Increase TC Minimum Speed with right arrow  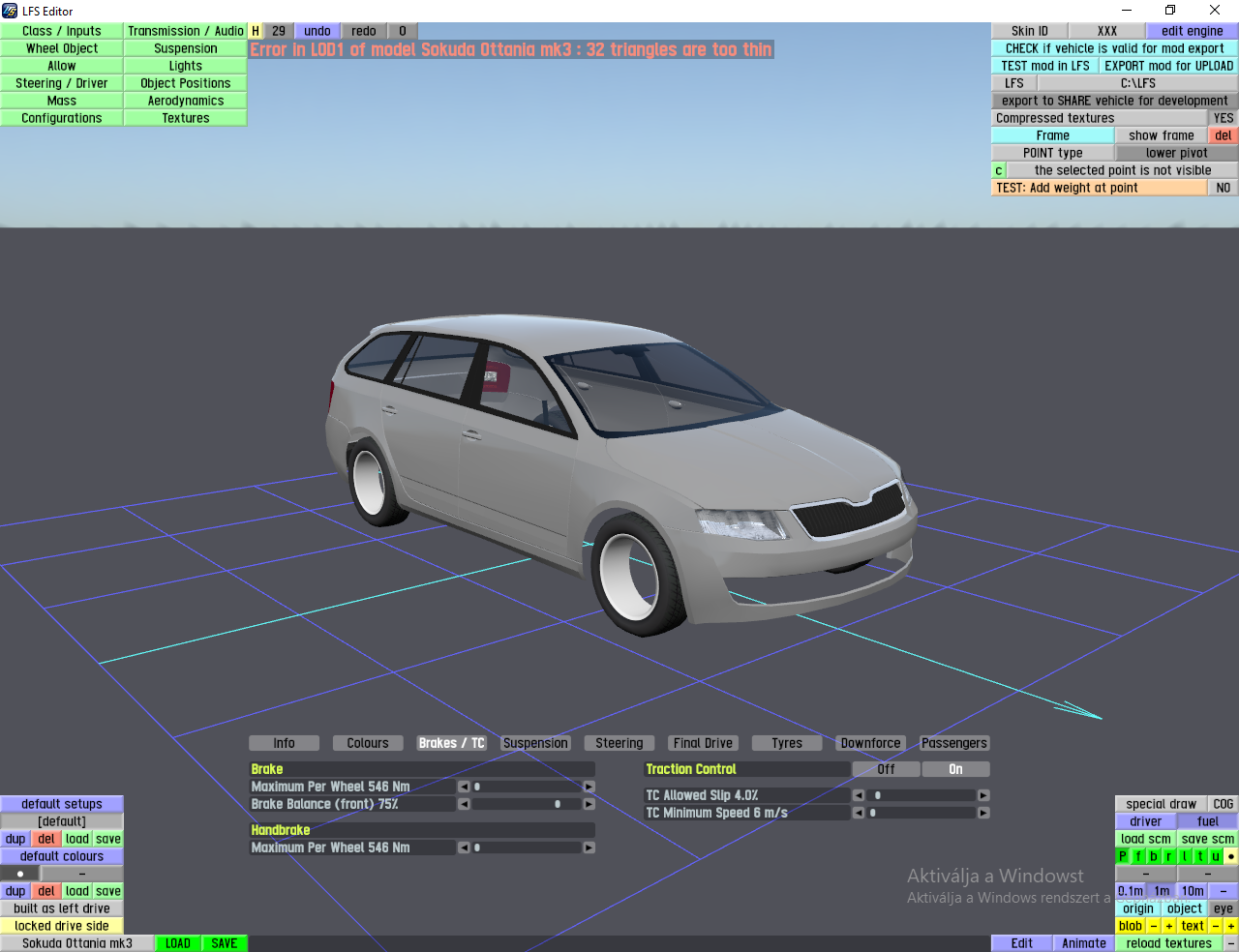983,813
